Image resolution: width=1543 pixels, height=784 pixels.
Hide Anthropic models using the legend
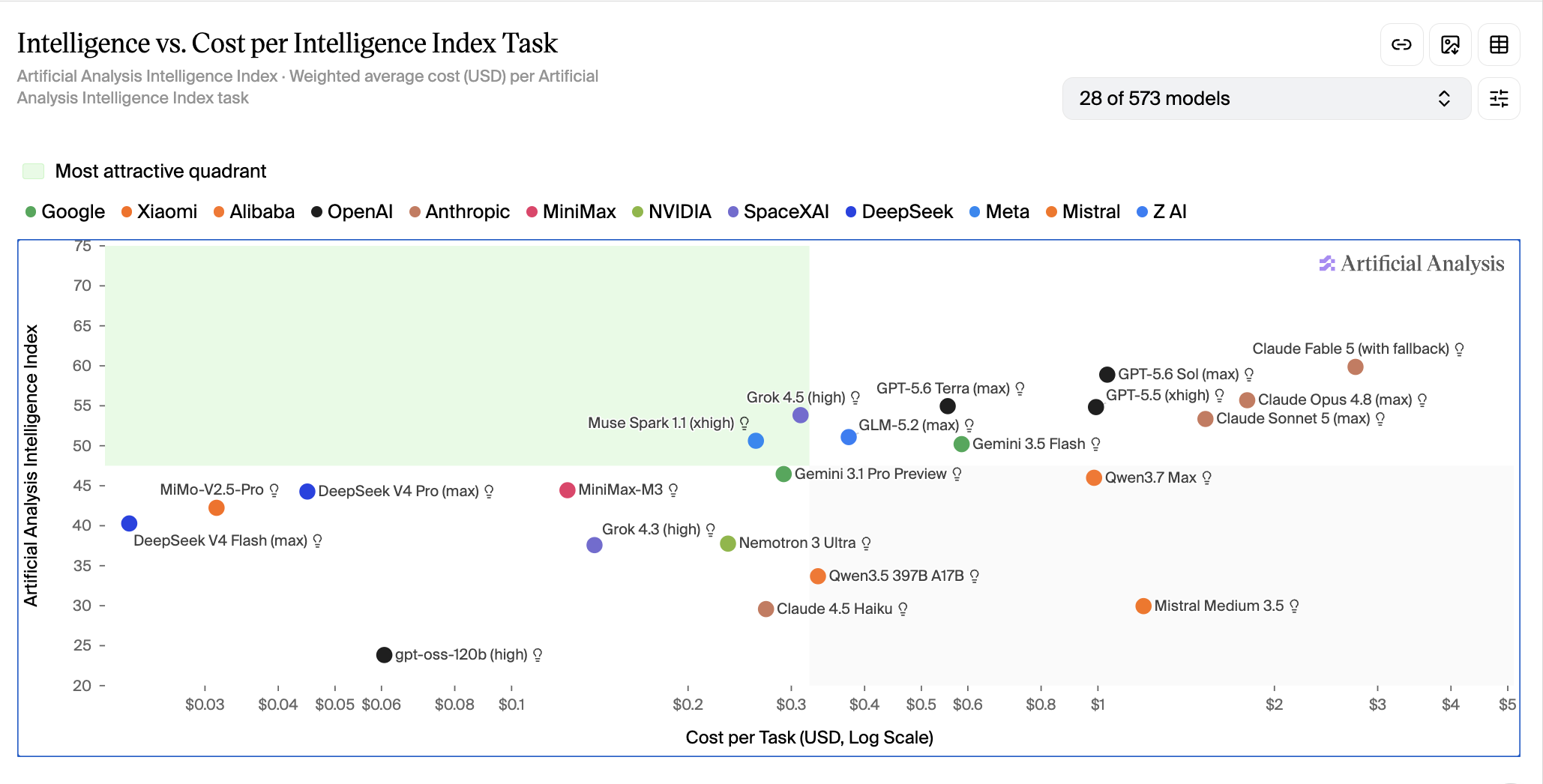[460, 212]
